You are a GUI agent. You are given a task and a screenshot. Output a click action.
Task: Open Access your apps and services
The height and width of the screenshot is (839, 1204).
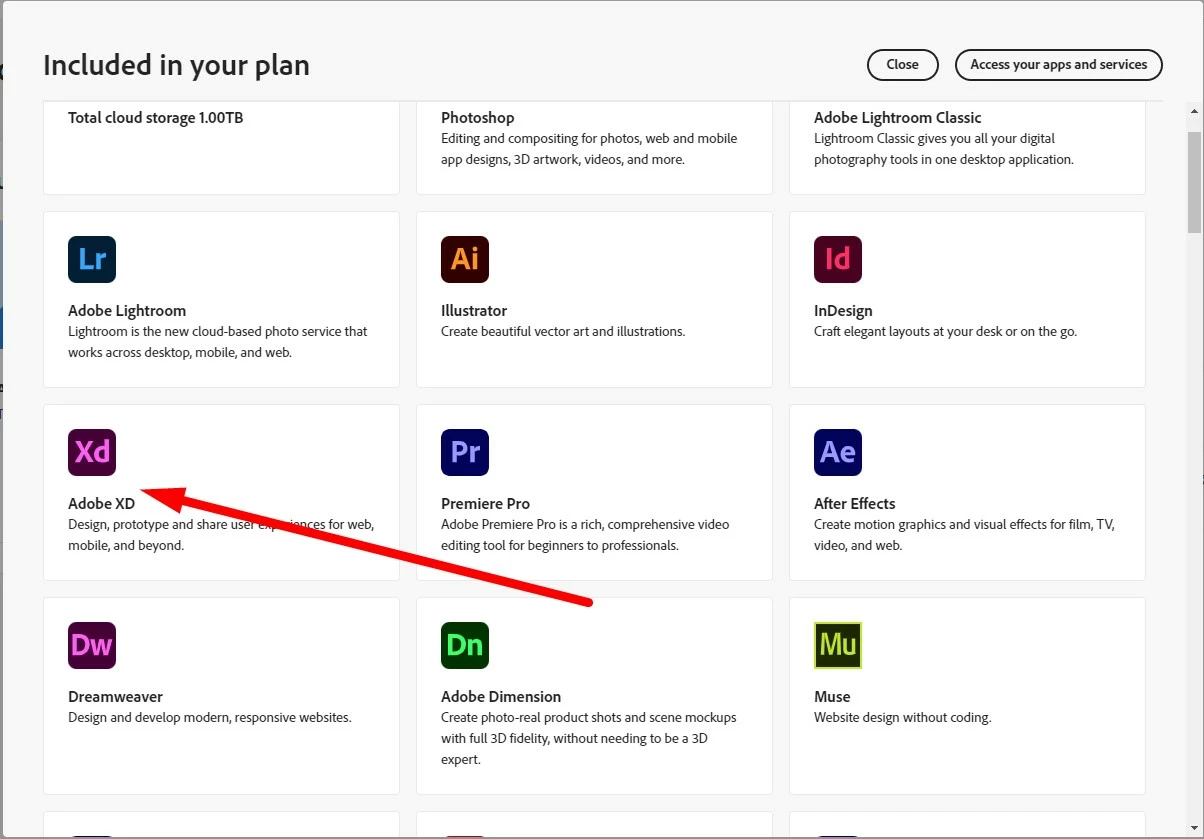(1059, 64)
